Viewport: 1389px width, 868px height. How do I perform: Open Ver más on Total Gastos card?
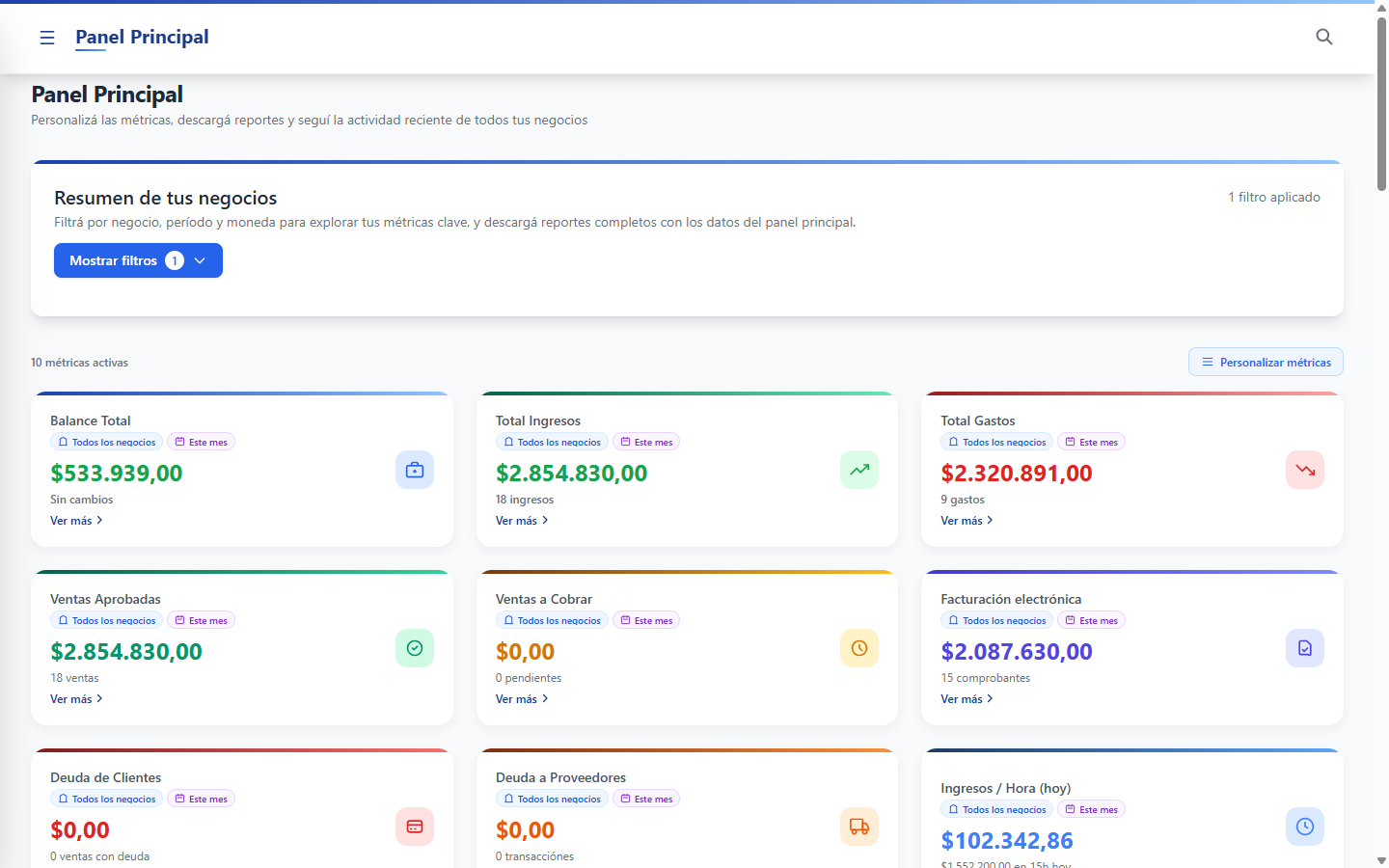(x=967, y=521)
